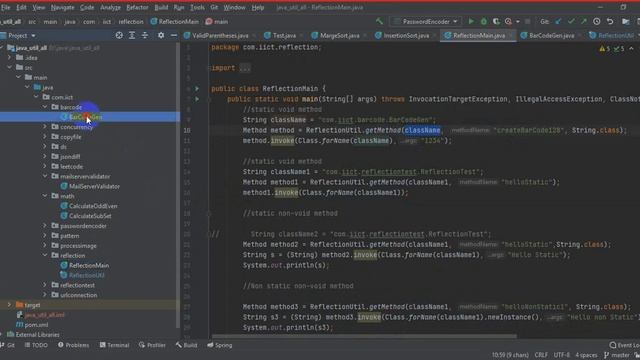Run the PasswordEncoder configuration with green play icon
This screenshot has width=640, height=360.
[x=471, y=21]
